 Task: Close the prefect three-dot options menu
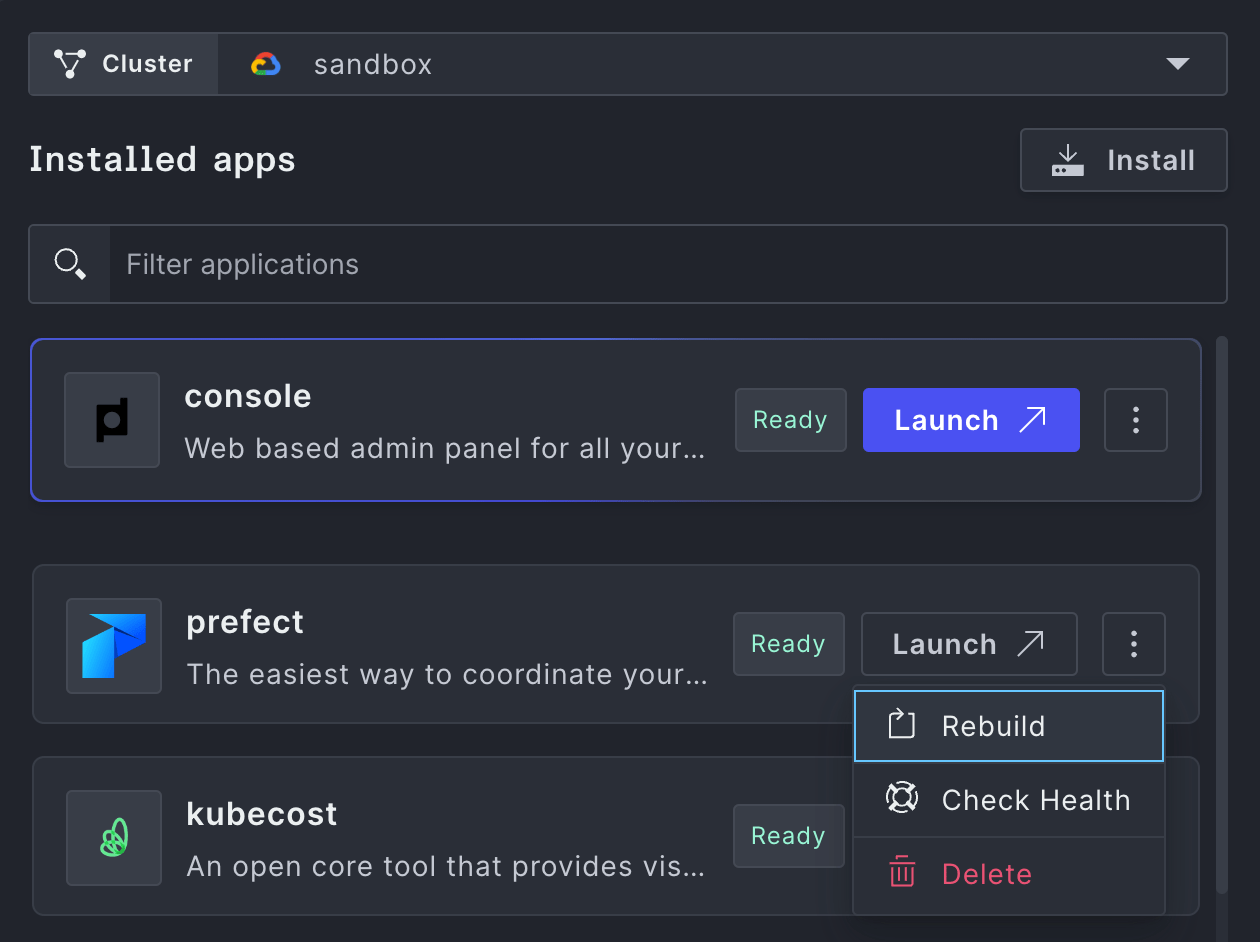point(1133,644)
